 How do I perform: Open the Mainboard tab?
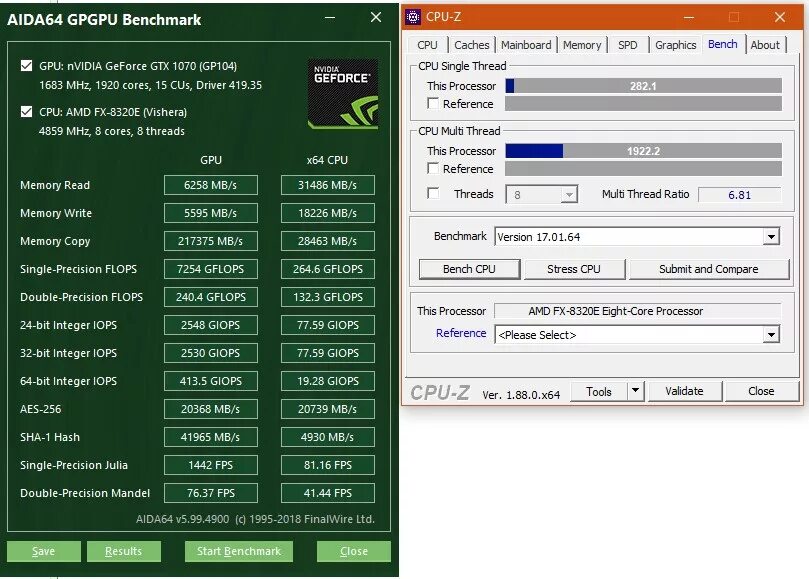tap(526, 45)
